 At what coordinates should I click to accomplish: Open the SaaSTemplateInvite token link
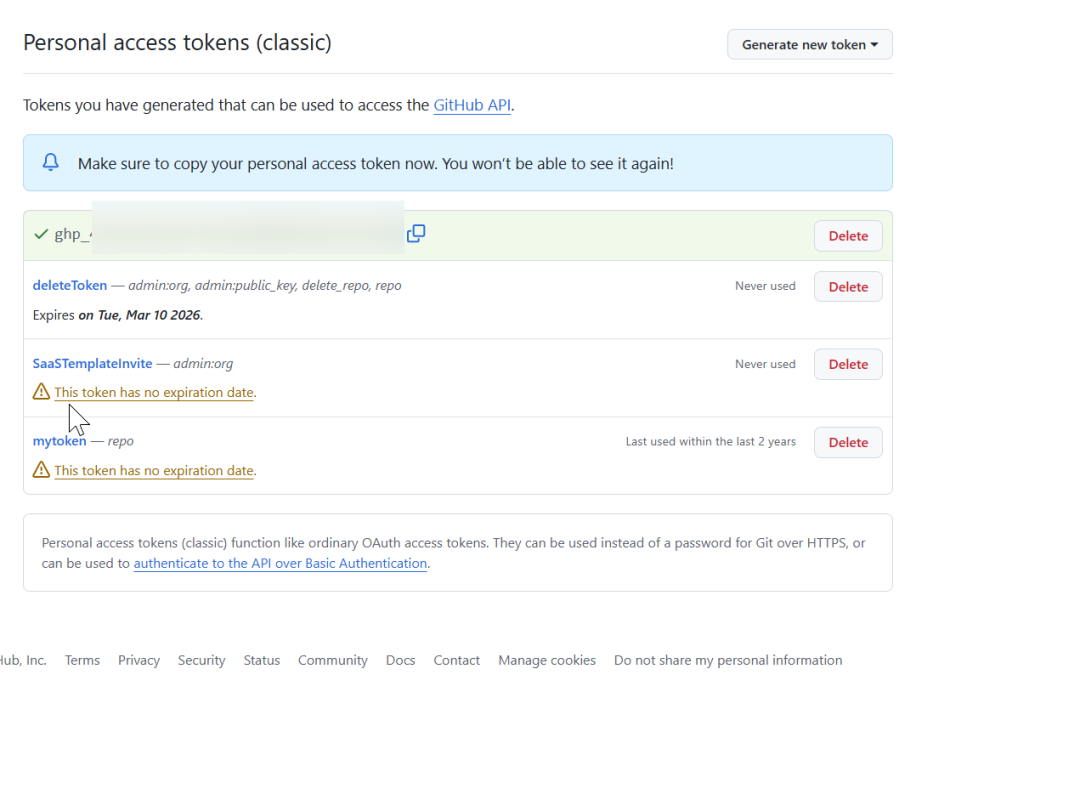(x=92, y=364)
